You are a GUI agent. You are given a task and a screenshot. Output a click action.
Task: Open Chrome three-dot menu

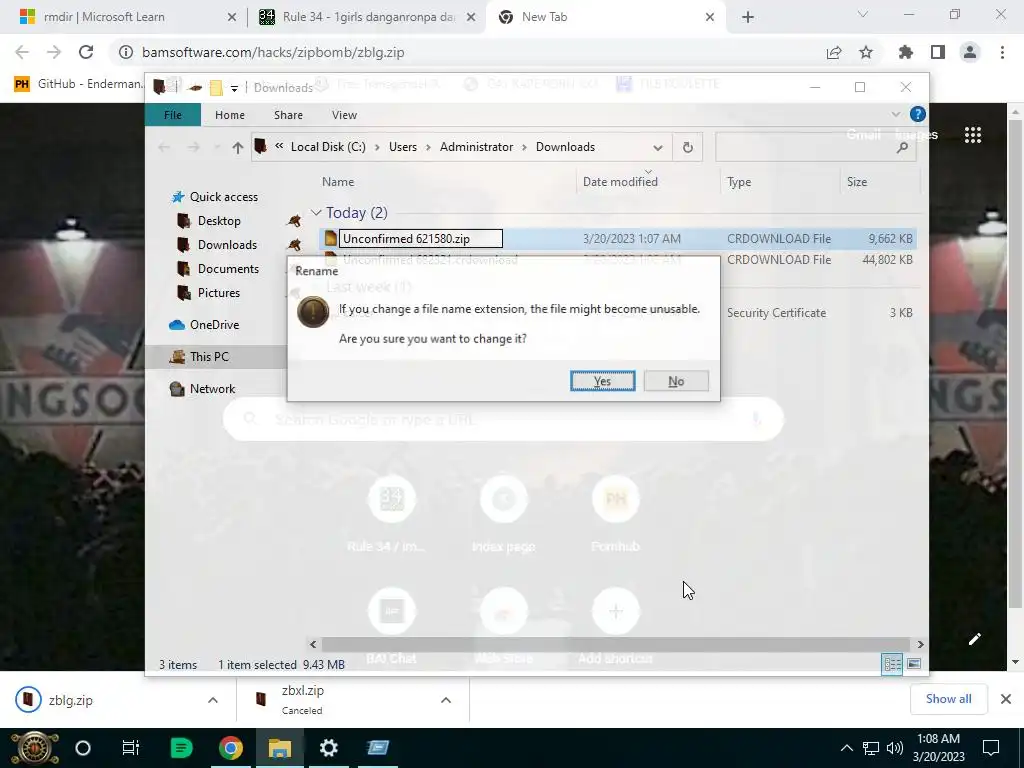tap(1002, 52)
